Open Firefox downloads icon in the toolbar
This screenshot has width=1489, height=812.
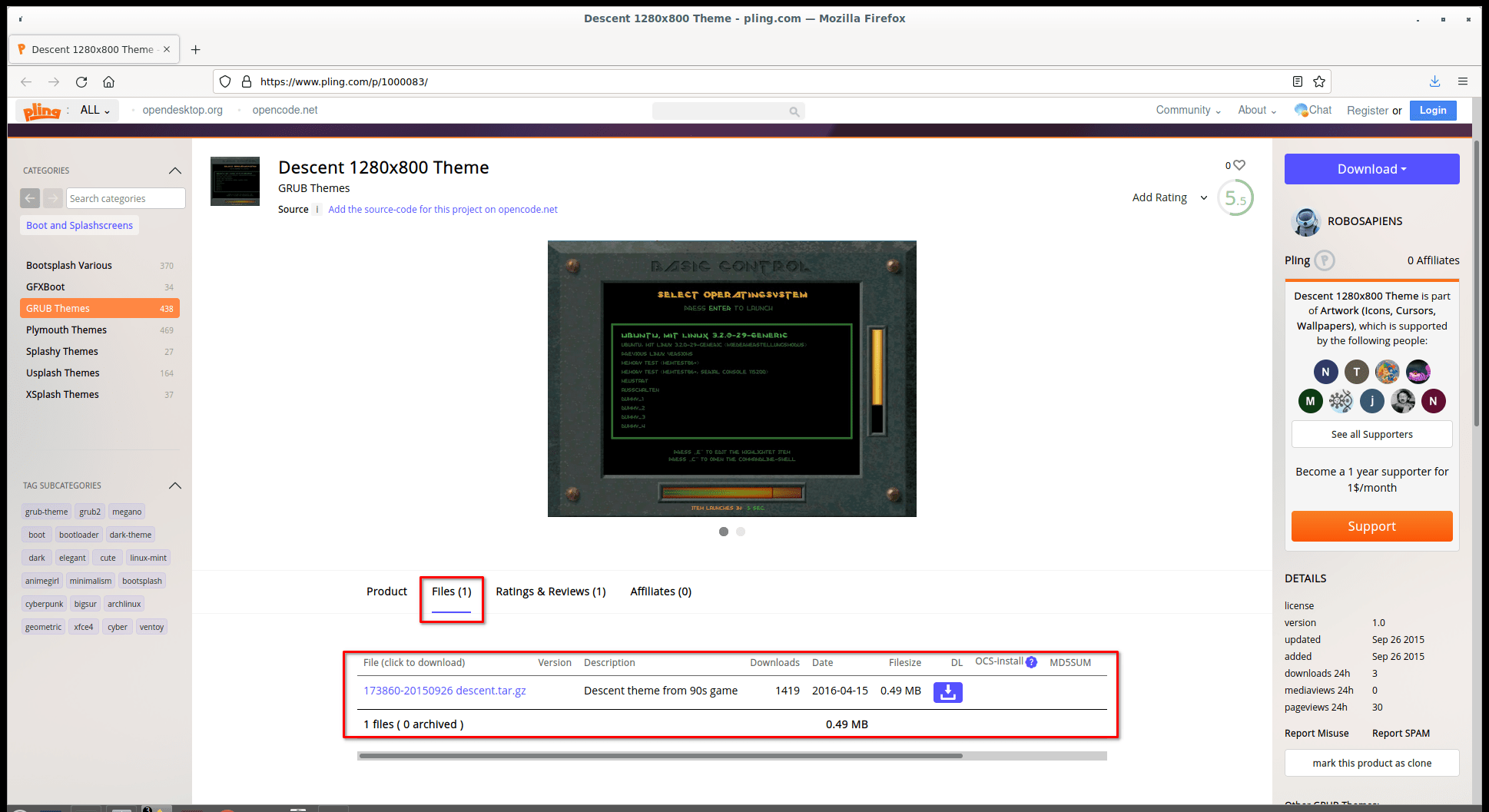1434,81
